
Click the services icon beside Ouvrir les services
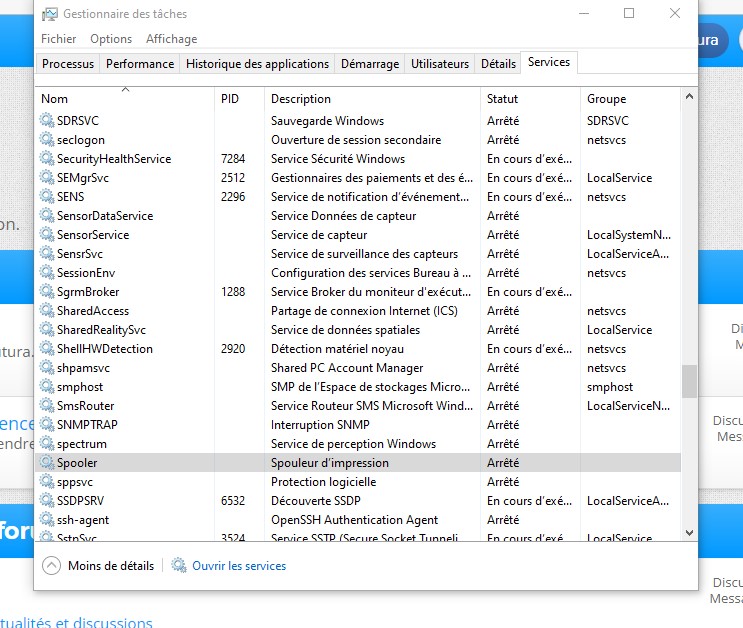(x=179, y=566)
